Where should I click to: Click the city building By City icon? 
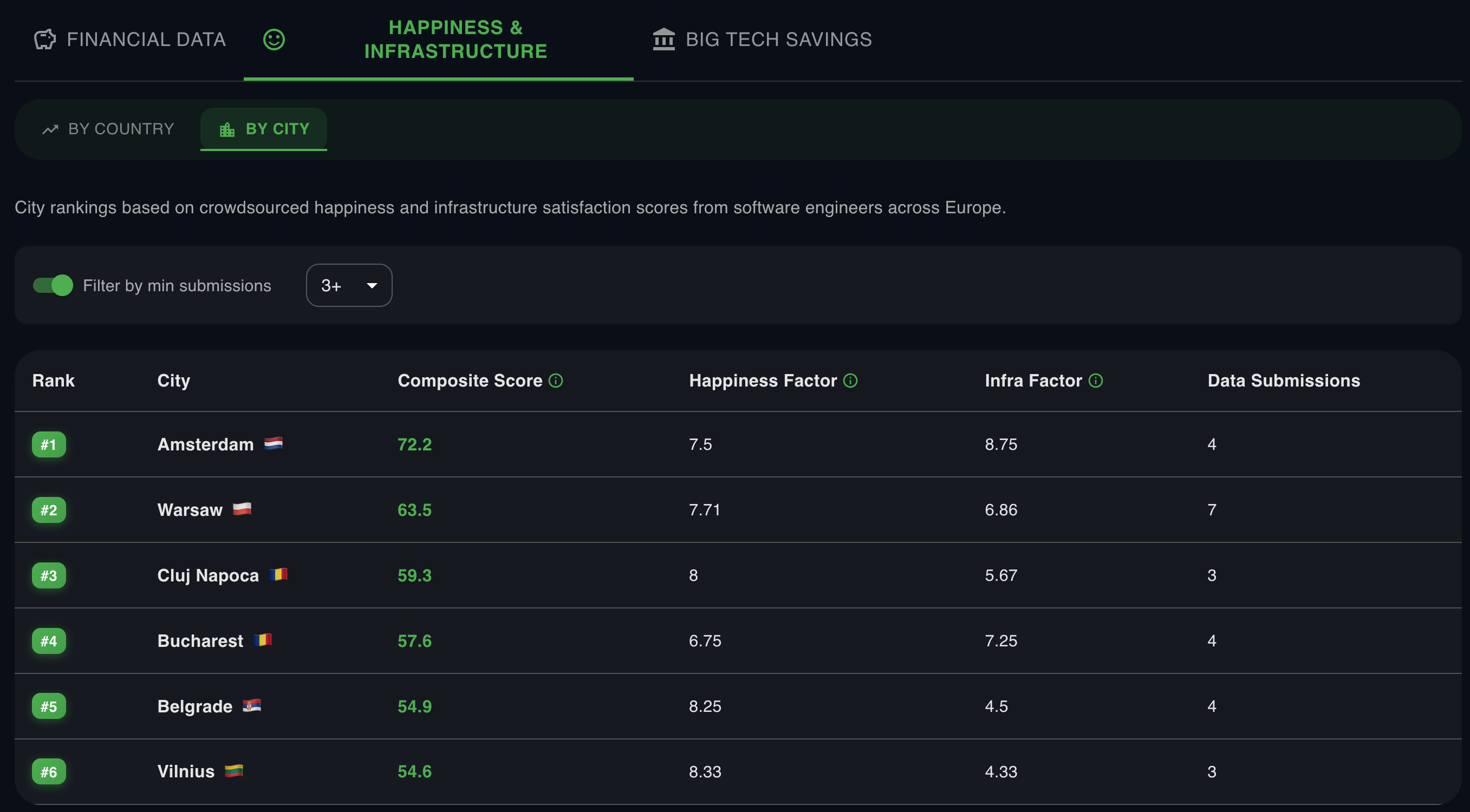[227, 129]
